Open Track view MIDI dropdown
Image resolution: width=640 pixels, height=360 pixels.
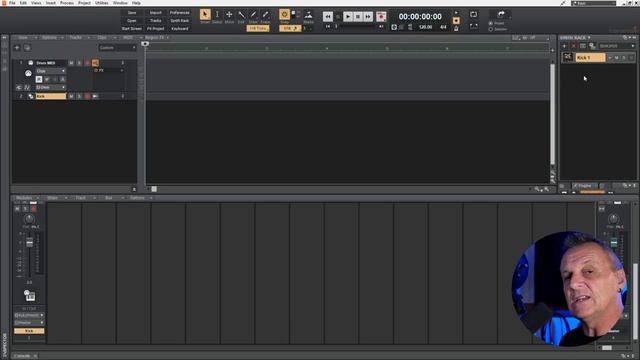coord(130,38)
